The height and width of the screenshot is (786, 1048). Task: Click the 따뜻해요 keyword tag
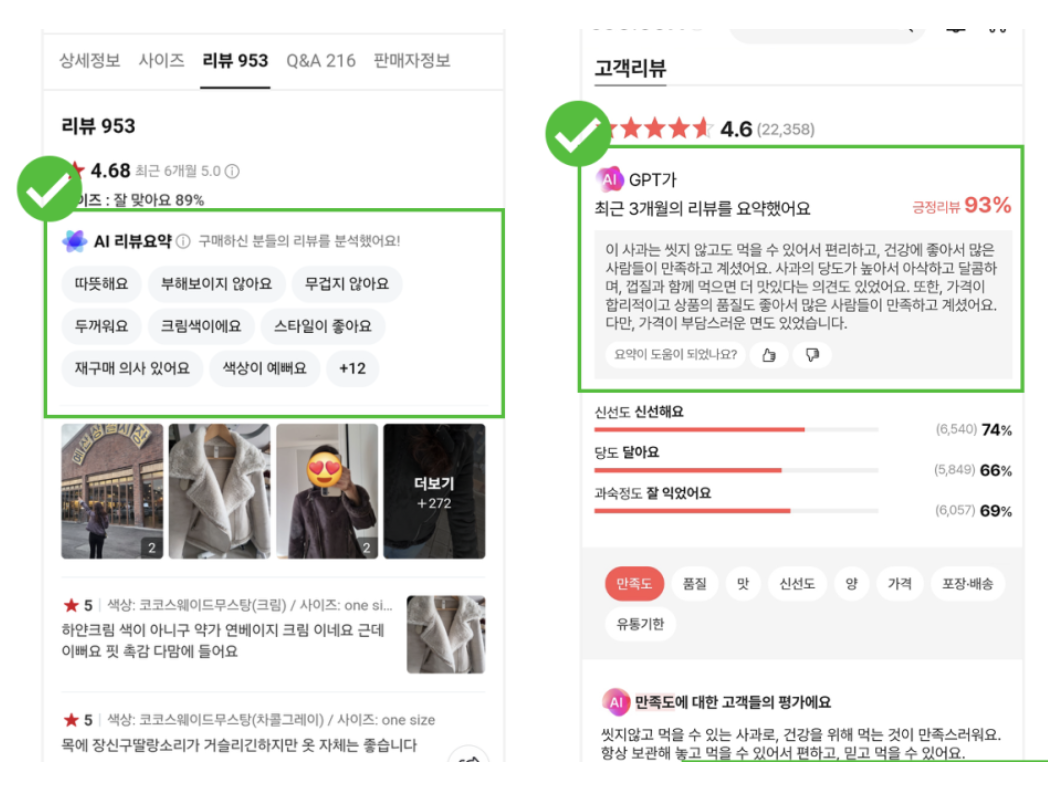point(100,284)
